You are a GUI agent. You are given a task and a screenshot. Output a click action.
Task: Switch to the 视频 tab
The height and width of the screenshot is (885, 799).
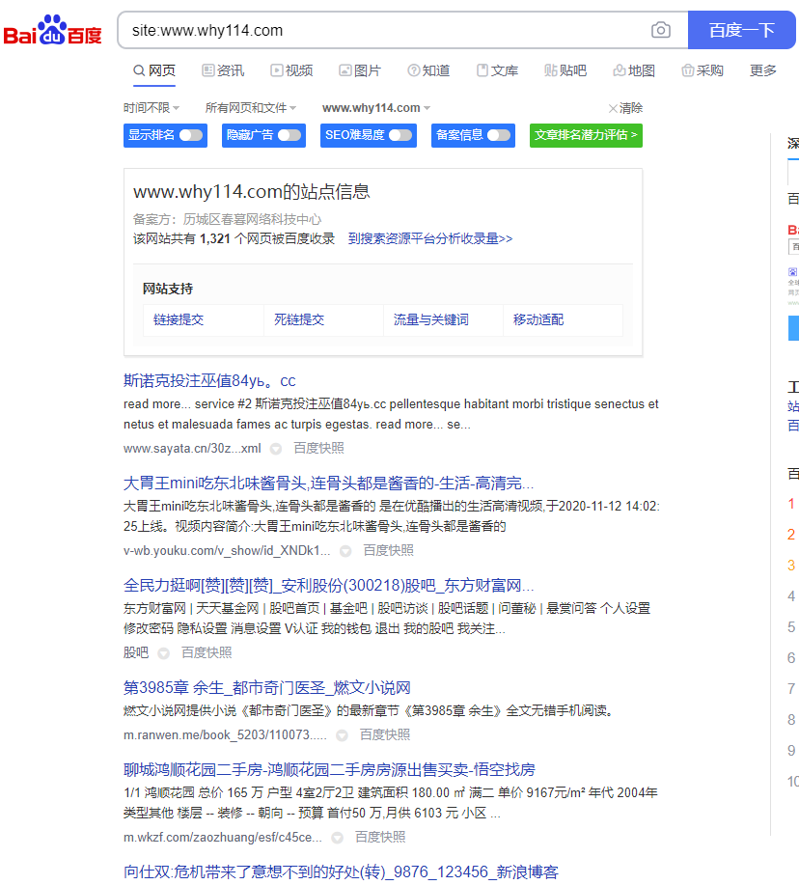pyautogui.click(x=291, y=70)
